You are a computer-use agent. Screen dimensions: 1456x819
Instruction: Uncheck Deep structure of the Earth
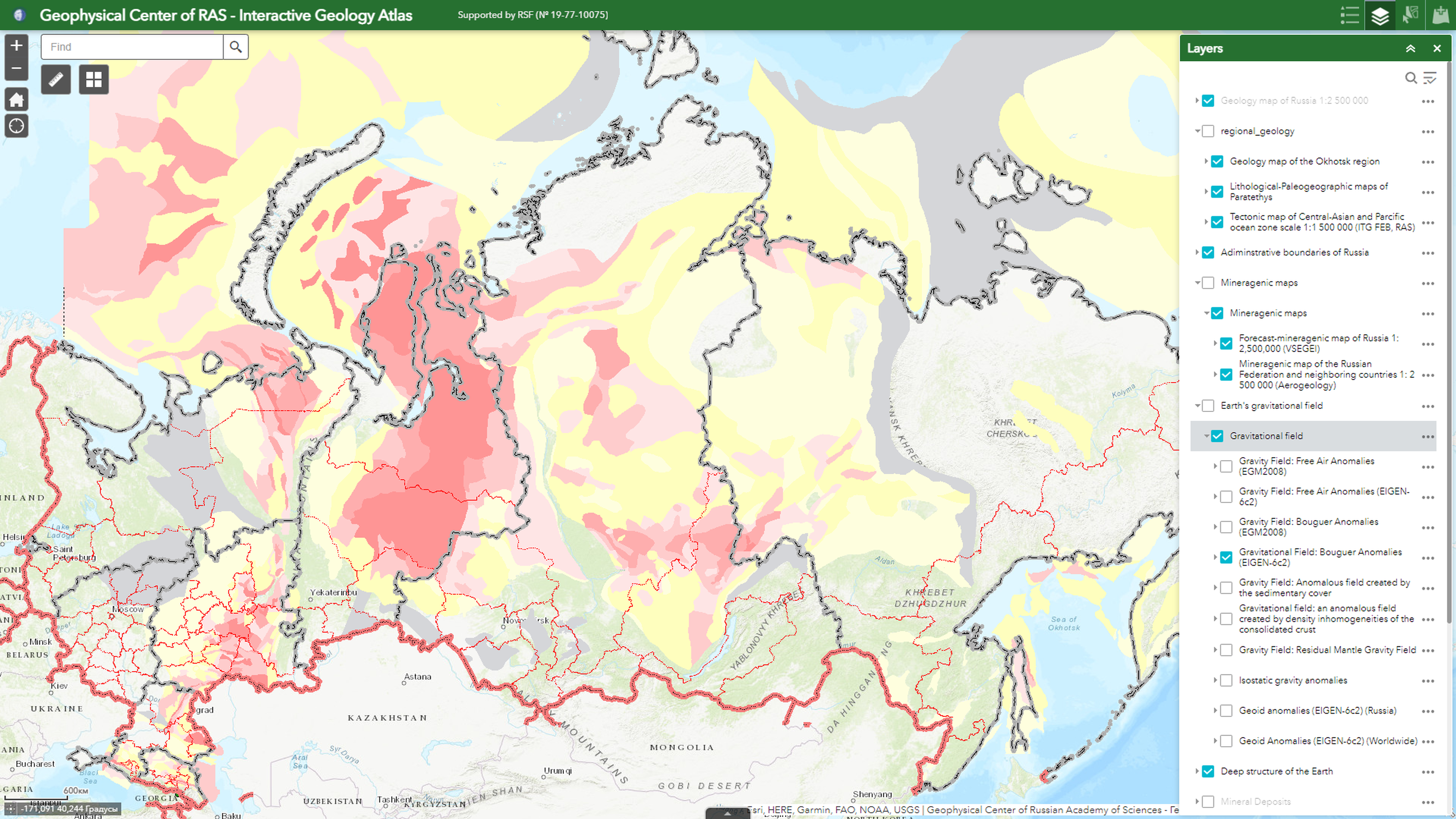tap(1208, 772)
